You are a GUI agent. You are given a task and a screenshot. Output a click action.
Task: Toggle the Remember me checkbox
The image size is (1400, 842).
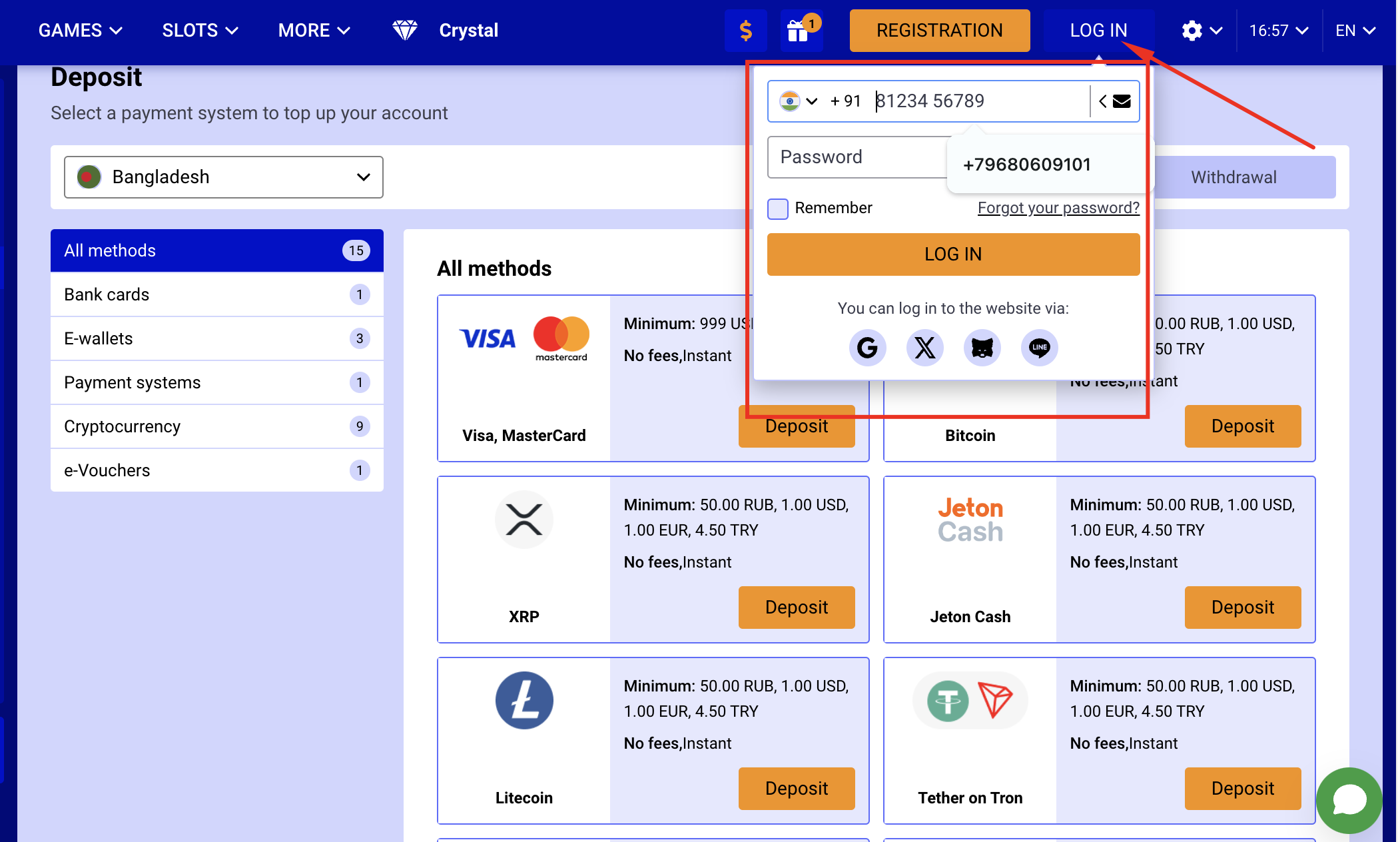tap(778, 207)
